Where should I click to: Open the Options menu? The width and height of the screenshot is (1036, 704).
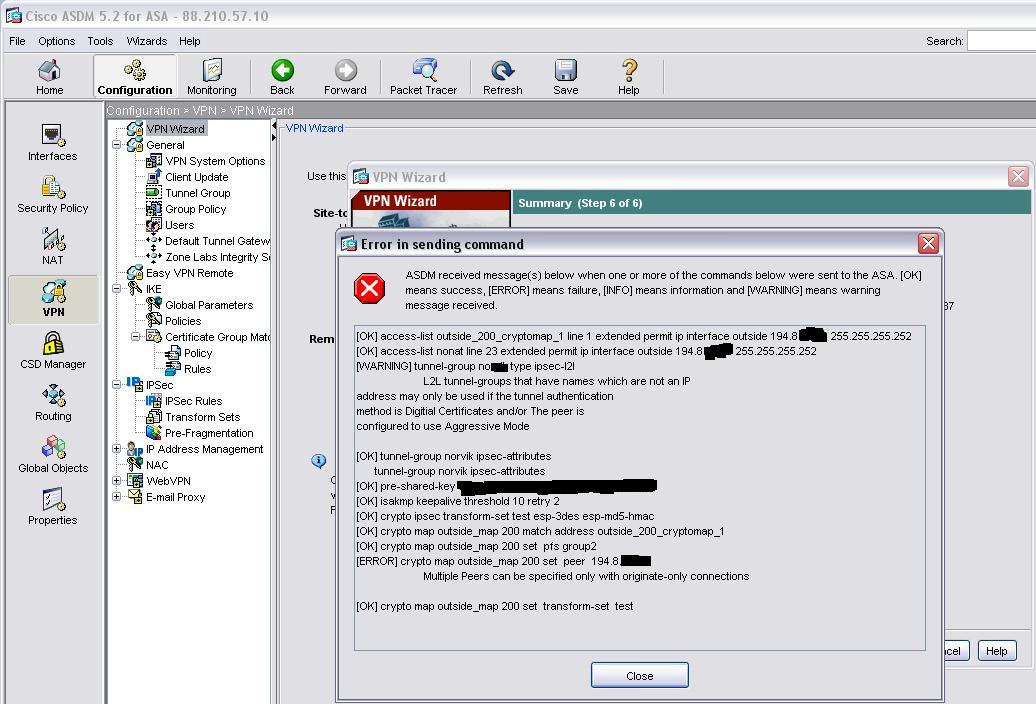click(x=56, y=41)
